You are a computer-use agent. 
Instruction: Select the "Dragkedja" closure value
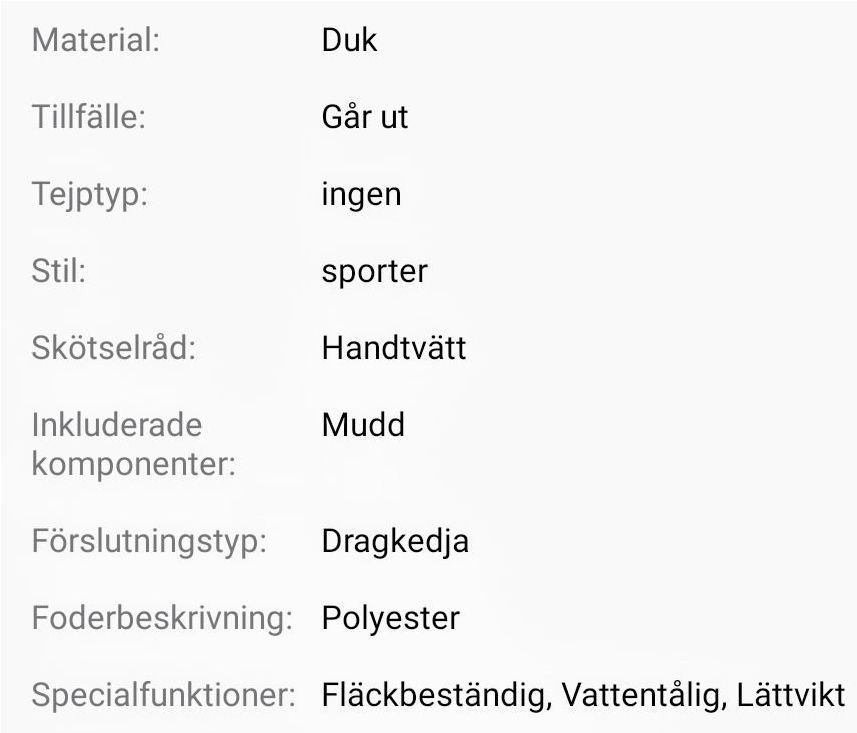coord(395,541)
